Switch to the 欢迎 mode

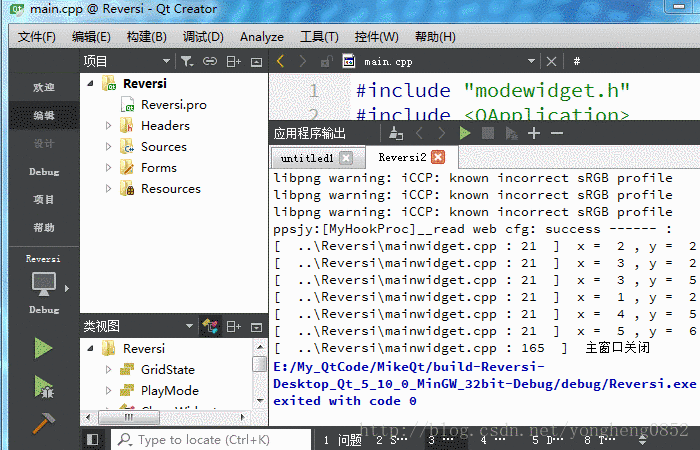44,88
